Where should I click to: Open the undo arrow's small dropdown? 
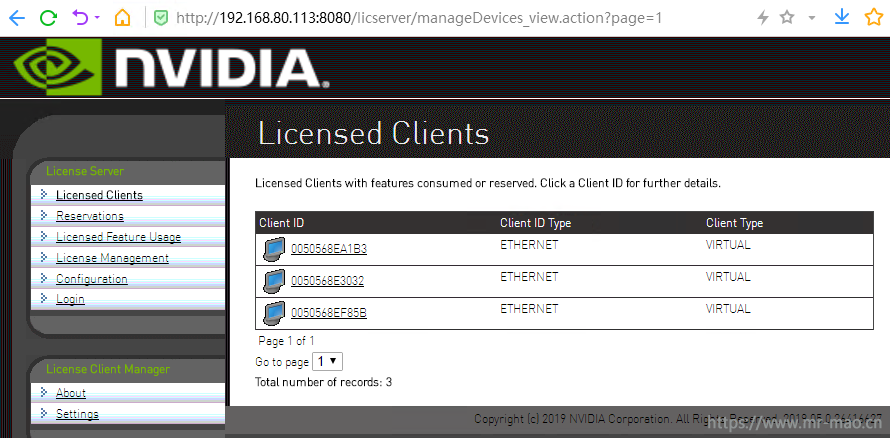tap(96, 18)
